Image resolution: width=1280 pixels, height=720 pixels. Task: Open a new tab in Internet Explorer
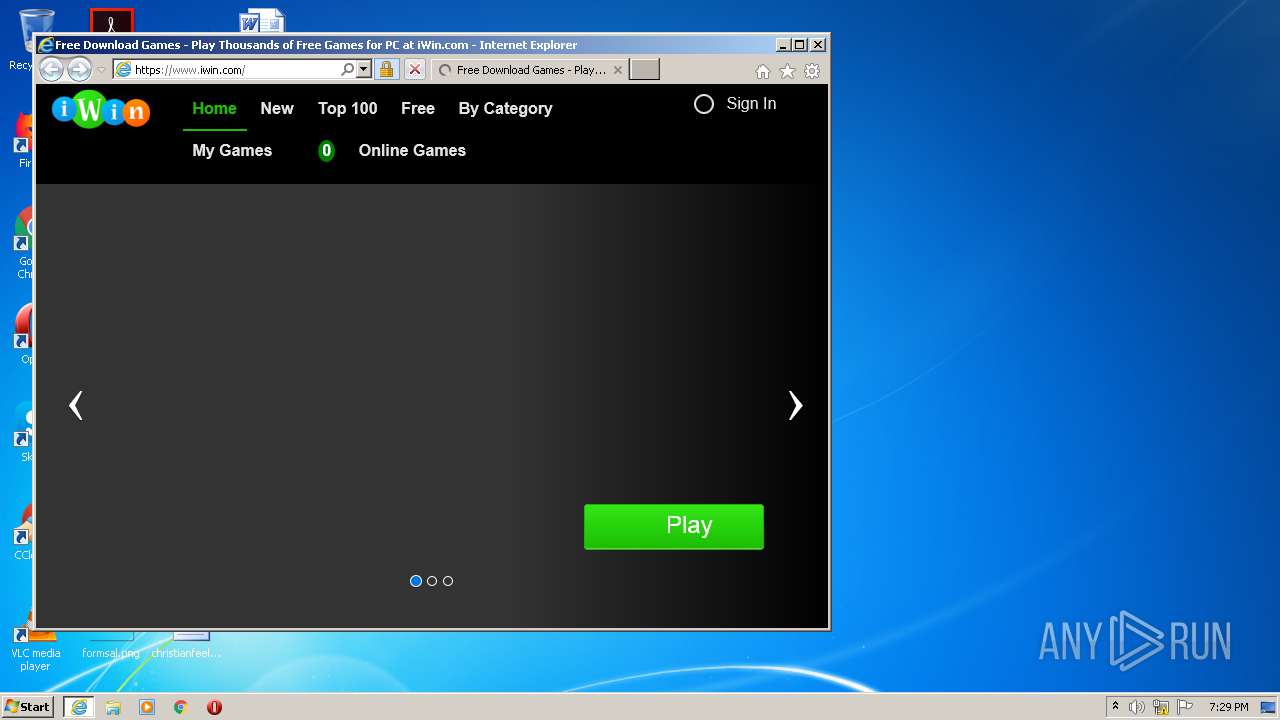(x=644, y=70)
